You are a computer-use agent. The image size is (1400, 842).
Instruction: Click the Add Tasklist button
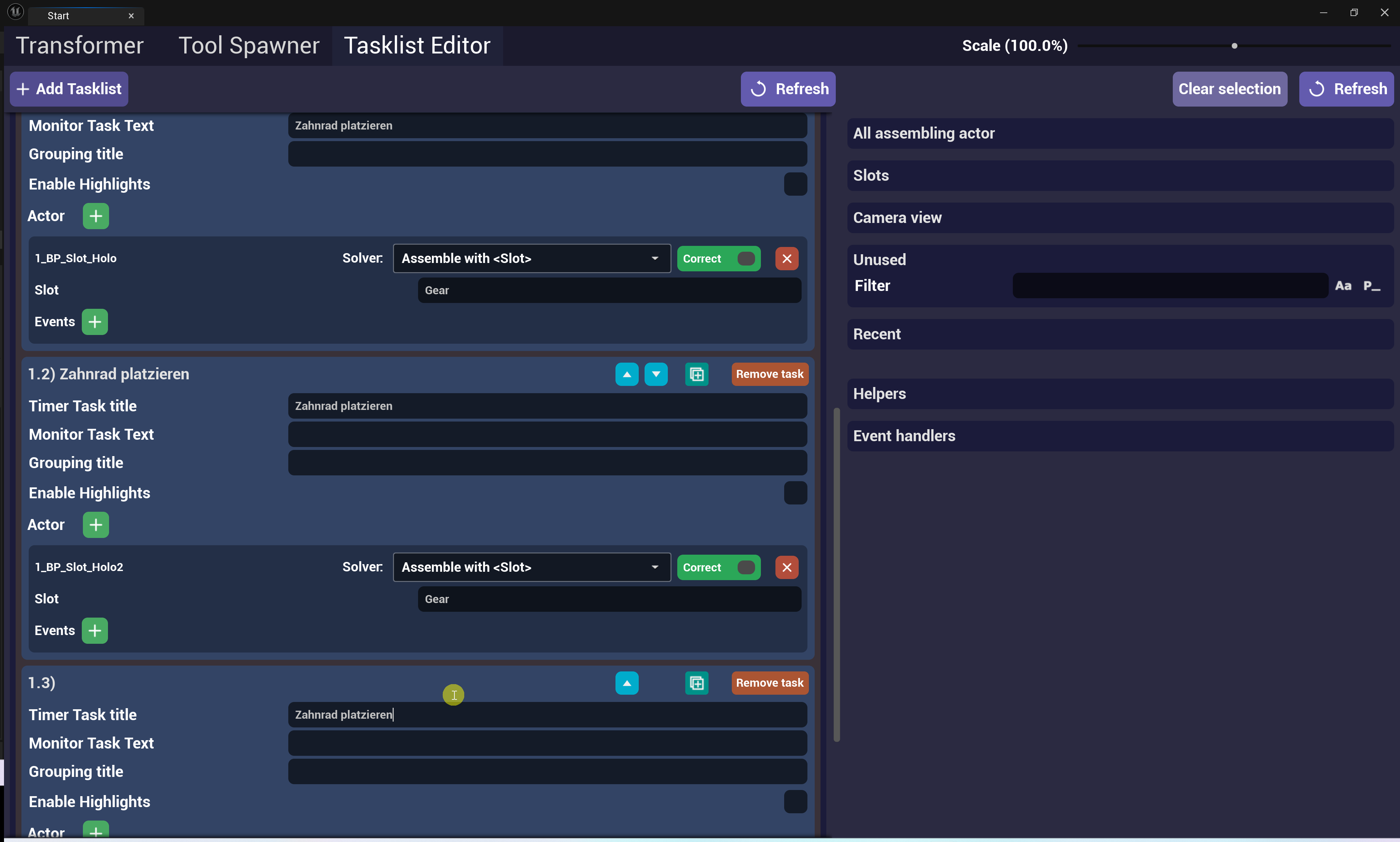pos(69,89)
